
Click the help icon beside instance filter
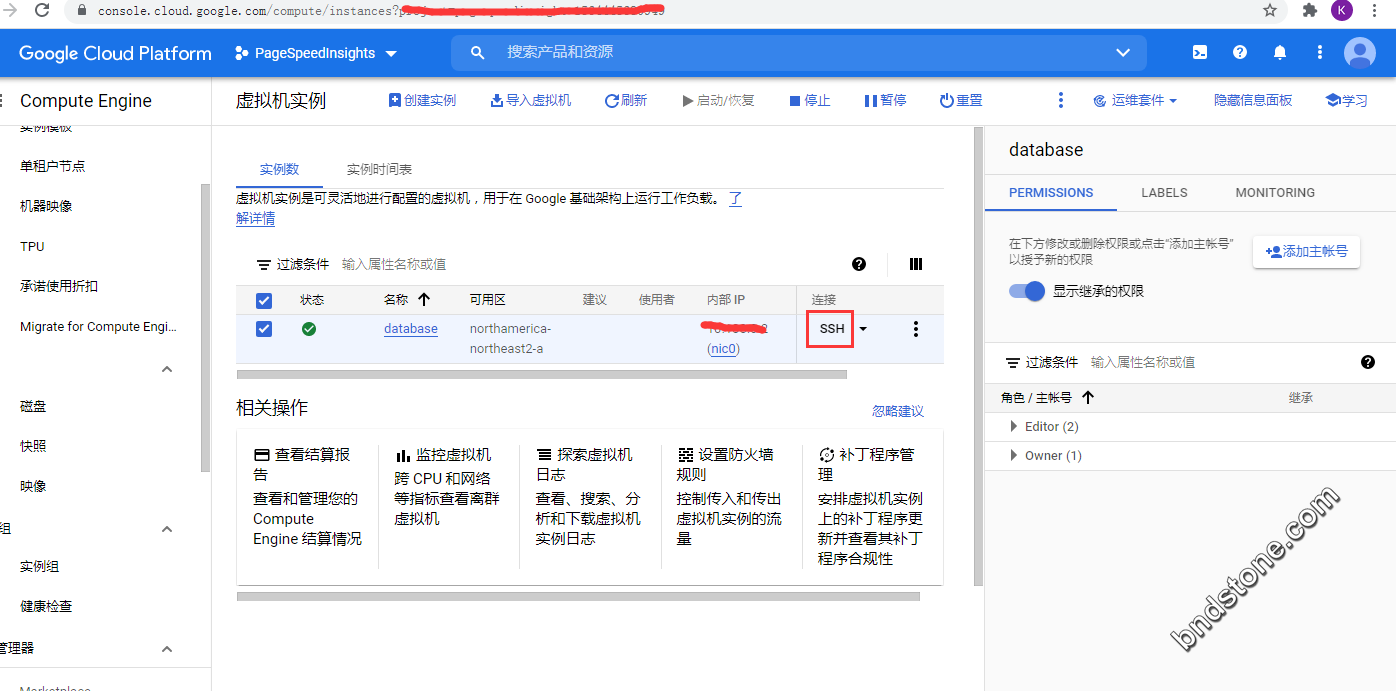pos(859,264)
